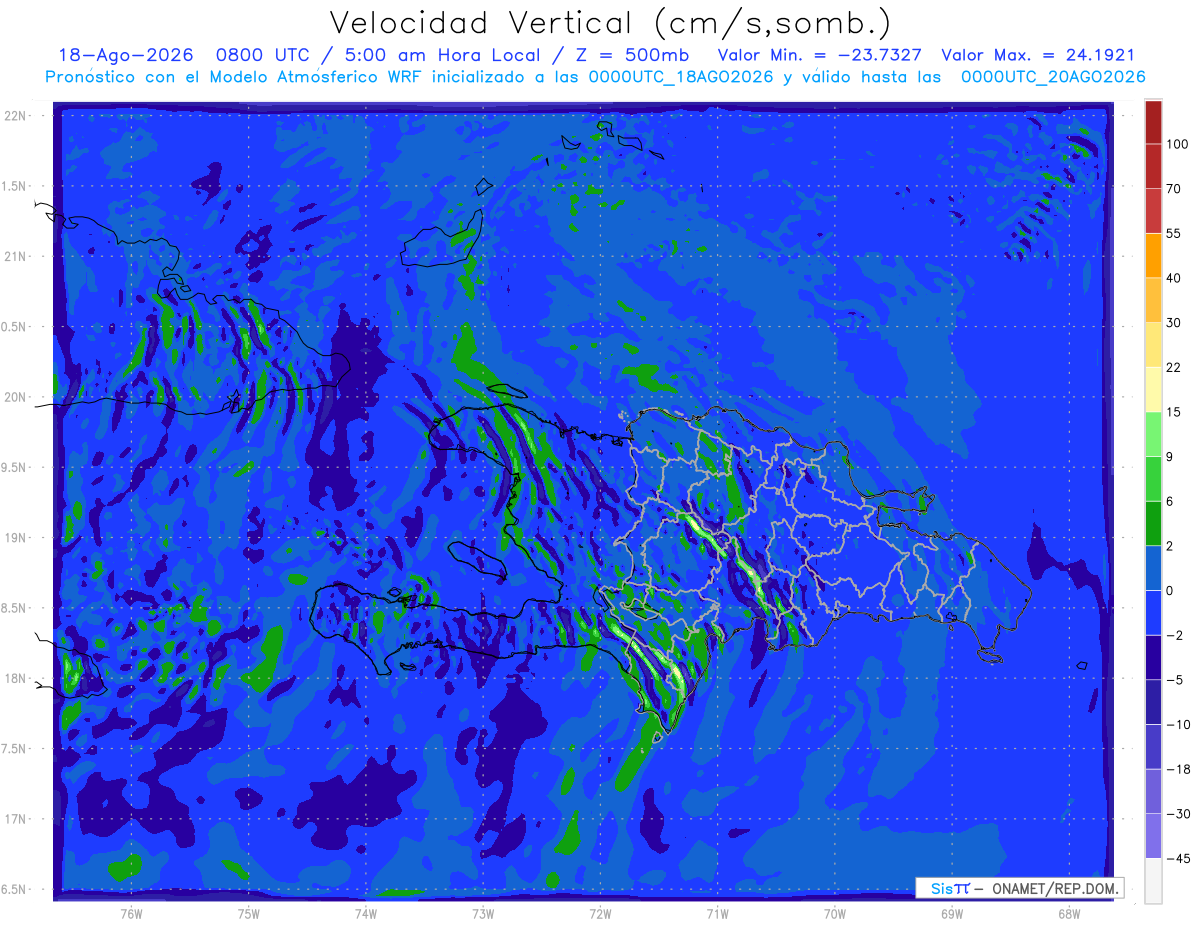Click the longitude label "70W"
The height and width of the screenshot is (927, 1200).
pyautogui.click(x=835, y=913)
